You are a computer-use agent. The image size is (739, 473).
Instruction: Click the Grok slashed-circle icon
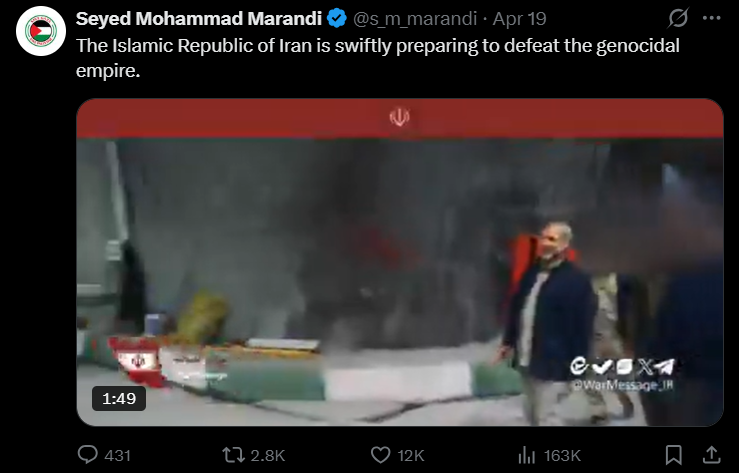coord(678,18)
